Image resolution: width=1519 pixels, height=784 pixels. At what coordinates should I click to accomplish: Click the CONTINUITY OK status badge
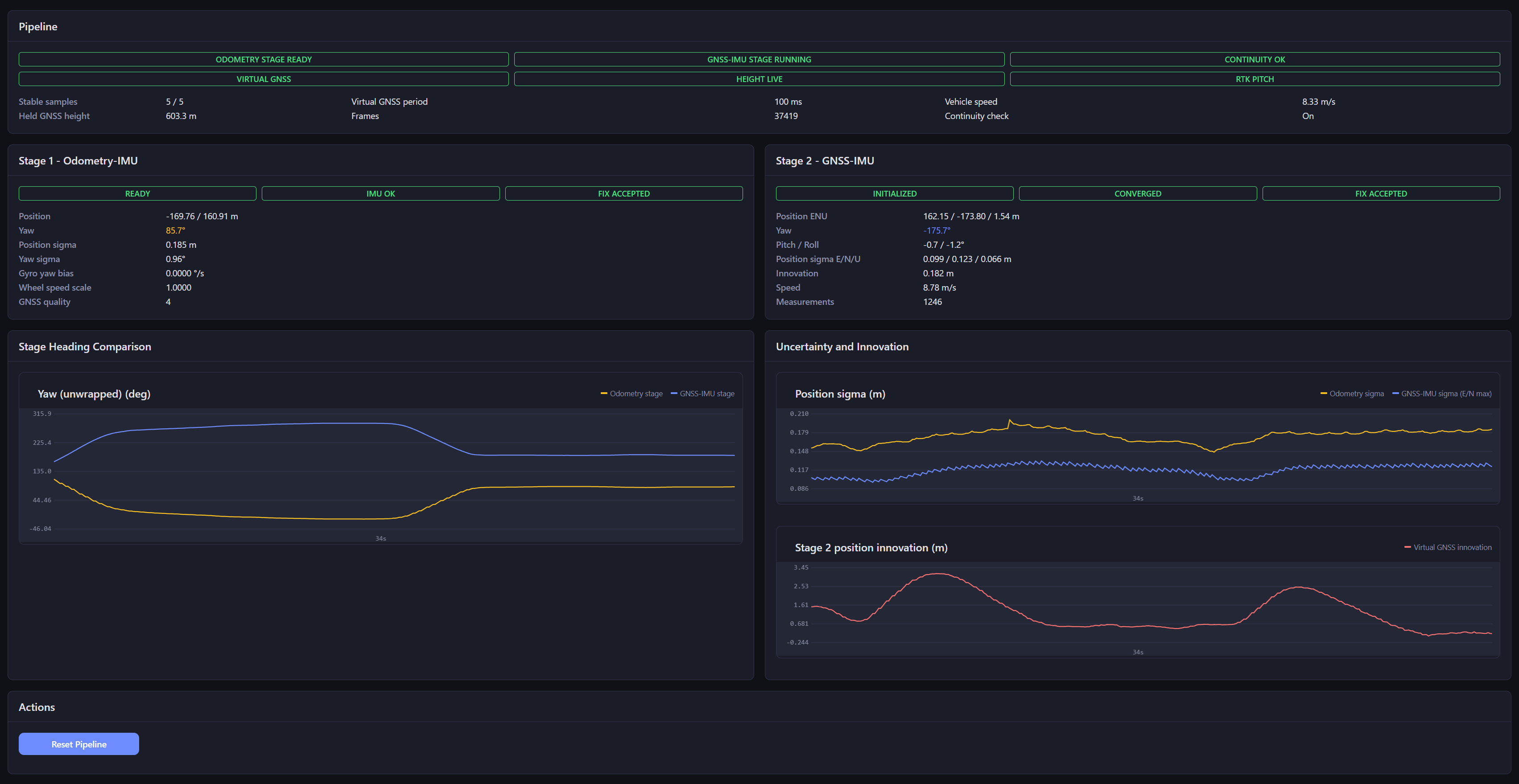(1255, 60)
